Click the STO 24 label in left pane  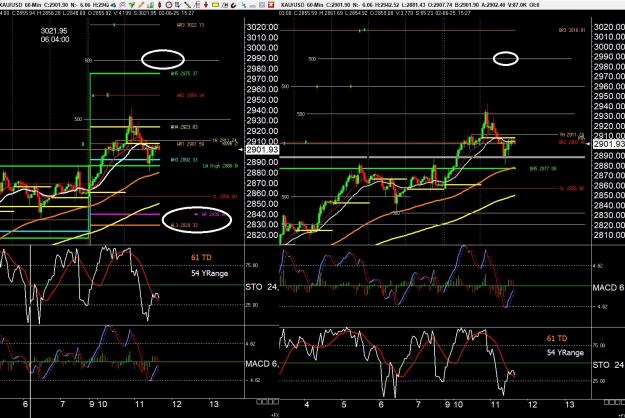point(261,287)
